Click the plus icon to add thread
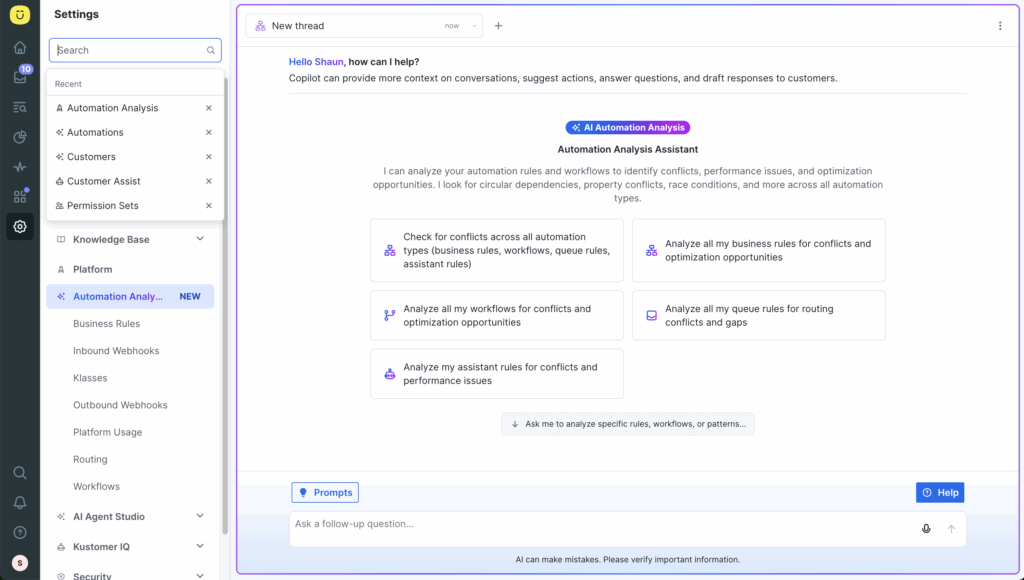The height and width of the screenshot is (580, 1024). [498, 26]
